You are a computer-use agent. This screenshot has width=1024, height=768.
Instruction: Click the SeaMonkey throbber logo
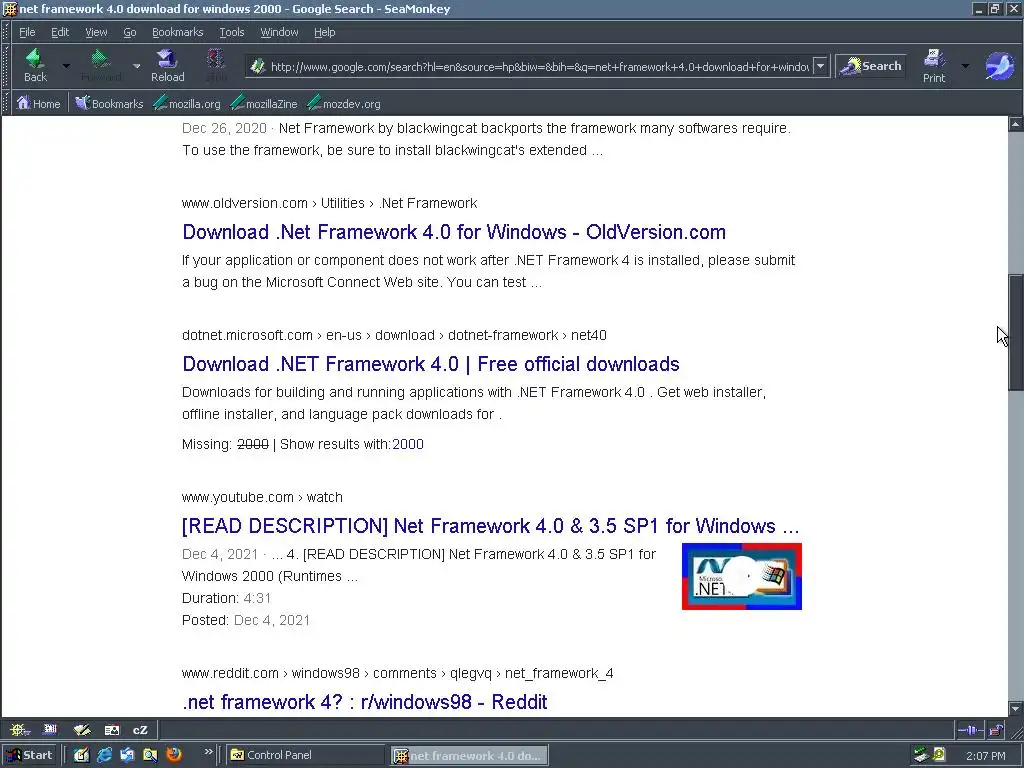(999, 66)
